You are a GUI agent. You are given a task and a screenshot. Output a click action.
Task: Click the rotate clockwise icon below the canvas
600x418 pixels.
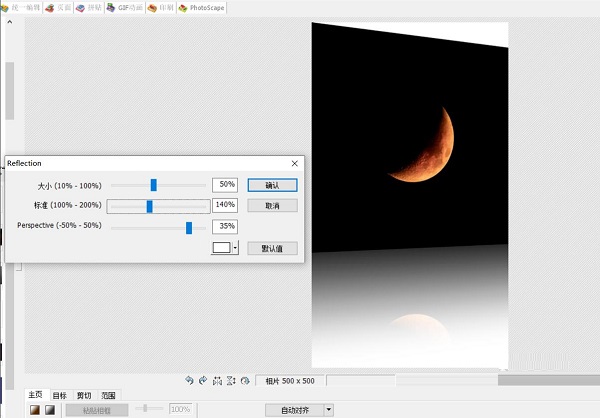pyautogui.click(x=203, y=380)
